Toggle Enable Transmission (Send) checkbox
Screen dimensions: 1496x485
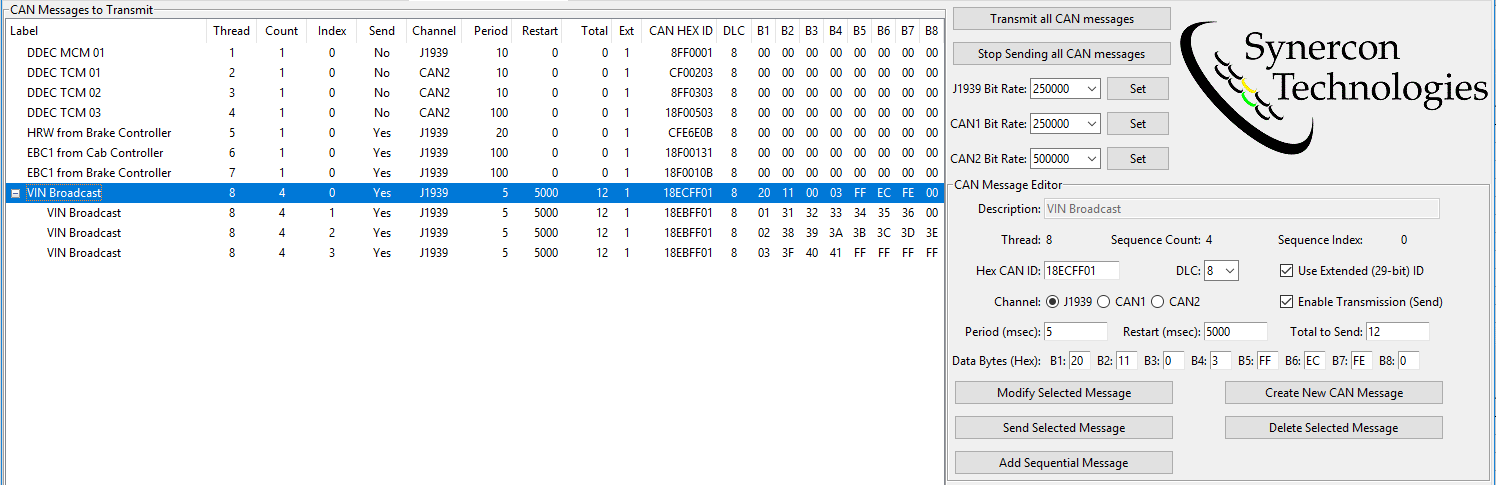[1287, 301]
